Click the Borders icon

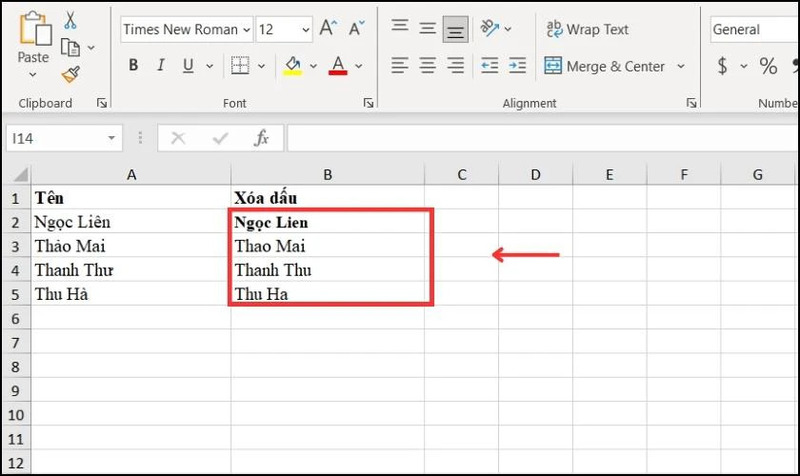click(x=240, y=66)
